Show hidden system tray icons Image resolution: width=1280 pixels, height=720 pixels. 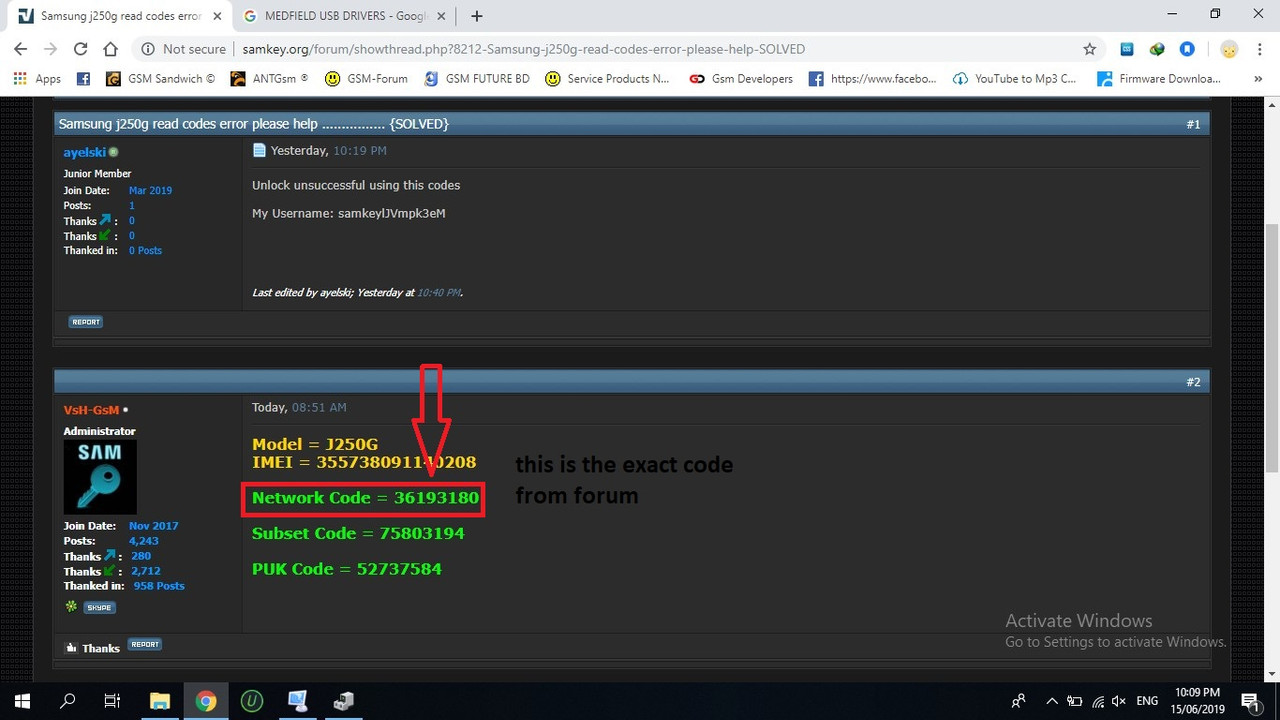point(1051,701)
